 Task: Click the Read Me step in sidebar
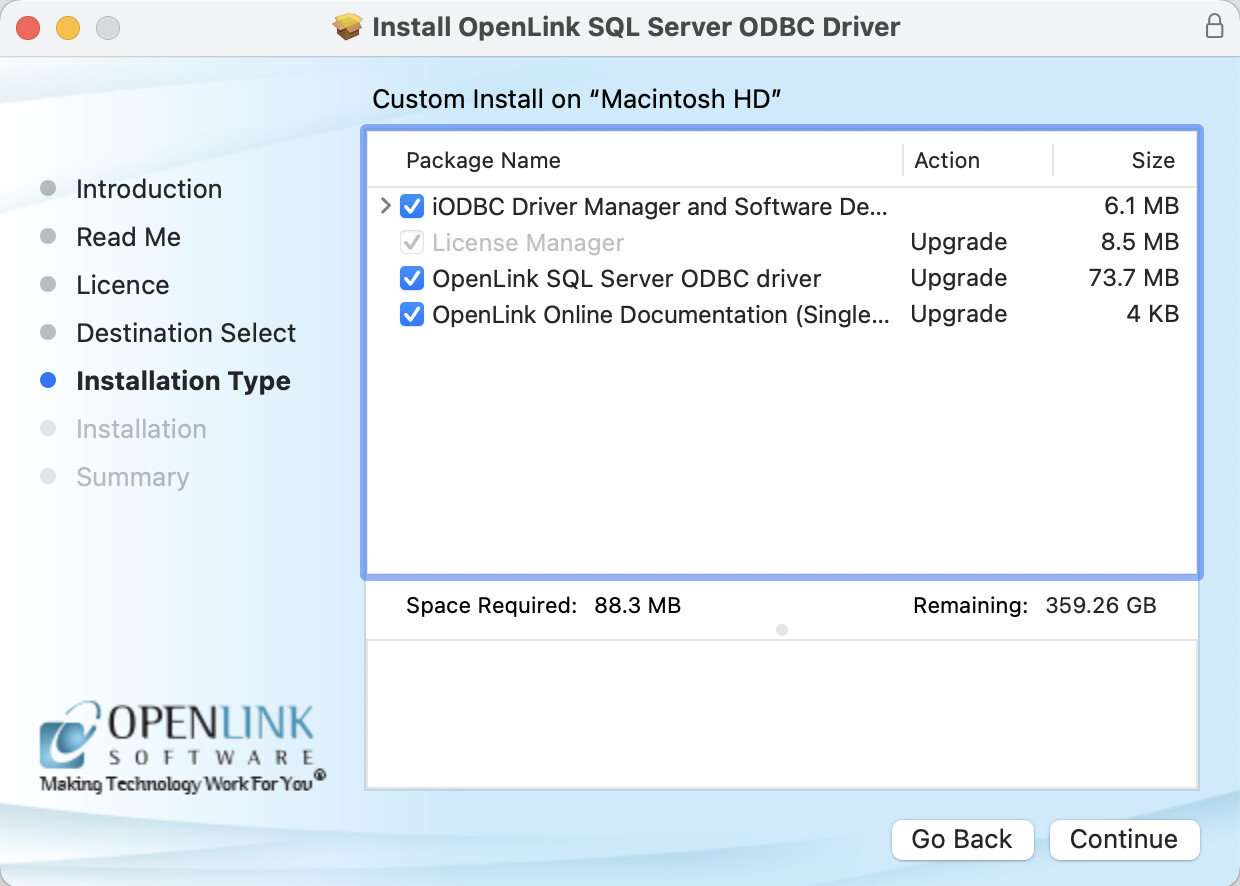[128, 237]
